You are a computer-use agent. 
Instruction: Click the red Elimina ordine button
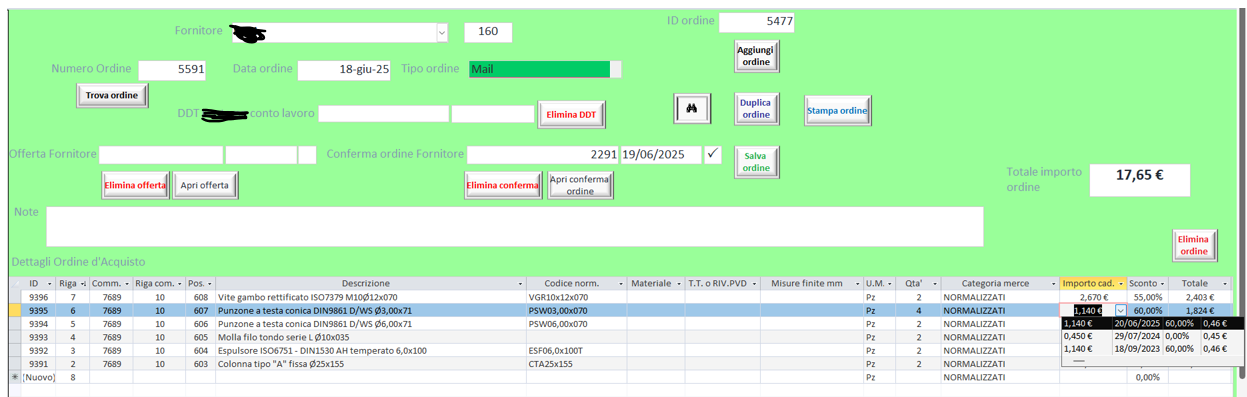1194,245
